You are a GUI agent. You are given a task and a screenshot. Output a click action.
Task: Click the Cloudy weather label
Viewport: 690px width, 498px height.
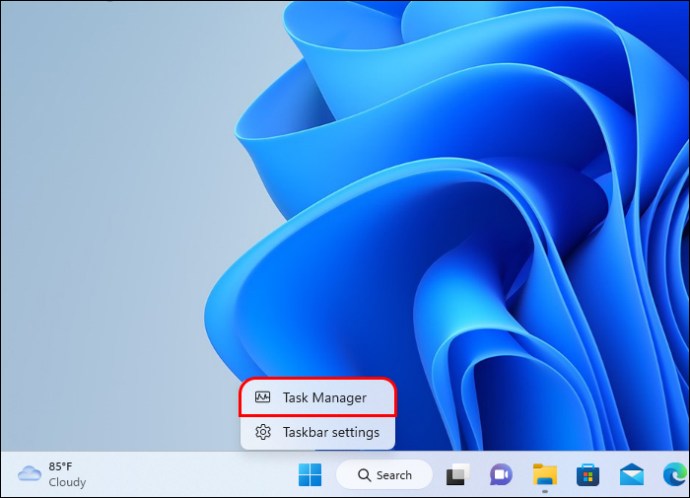67,482
